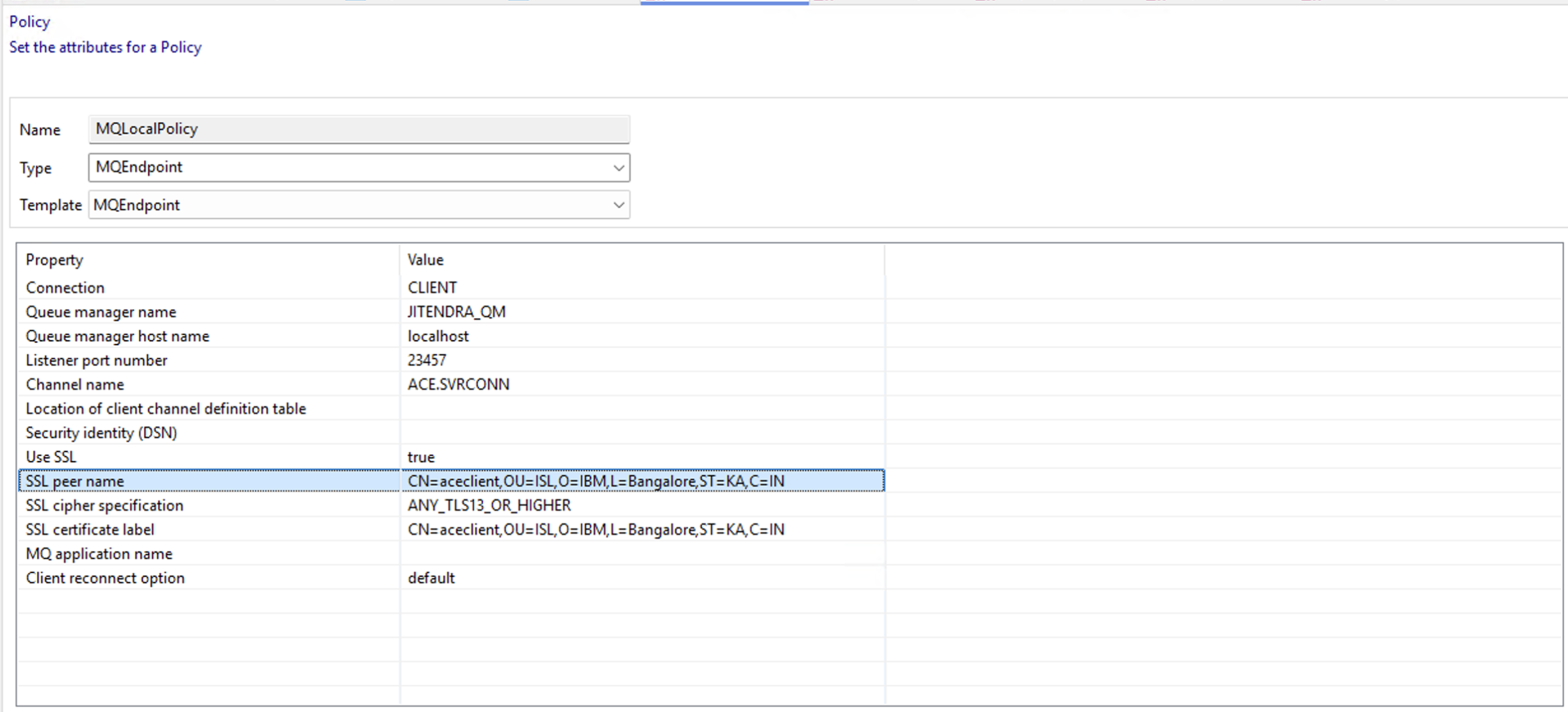Click the Name field MQLocalPolicy
This screenshot has height=712, width=1568.
(x=359, y=129)
